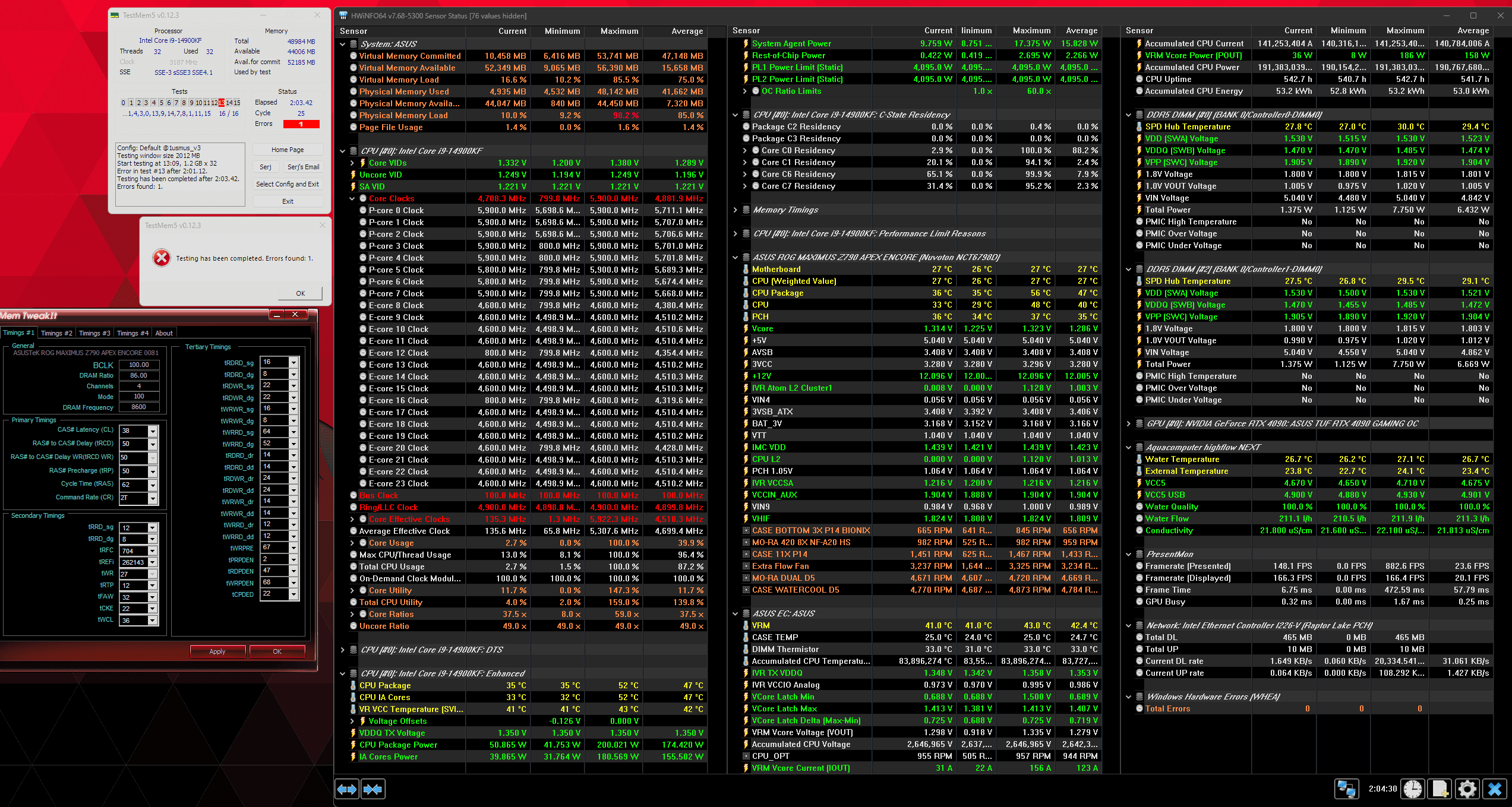Click the DRAM Frequency value field
Screen dimensions: 1512x807
click(139, 407)
